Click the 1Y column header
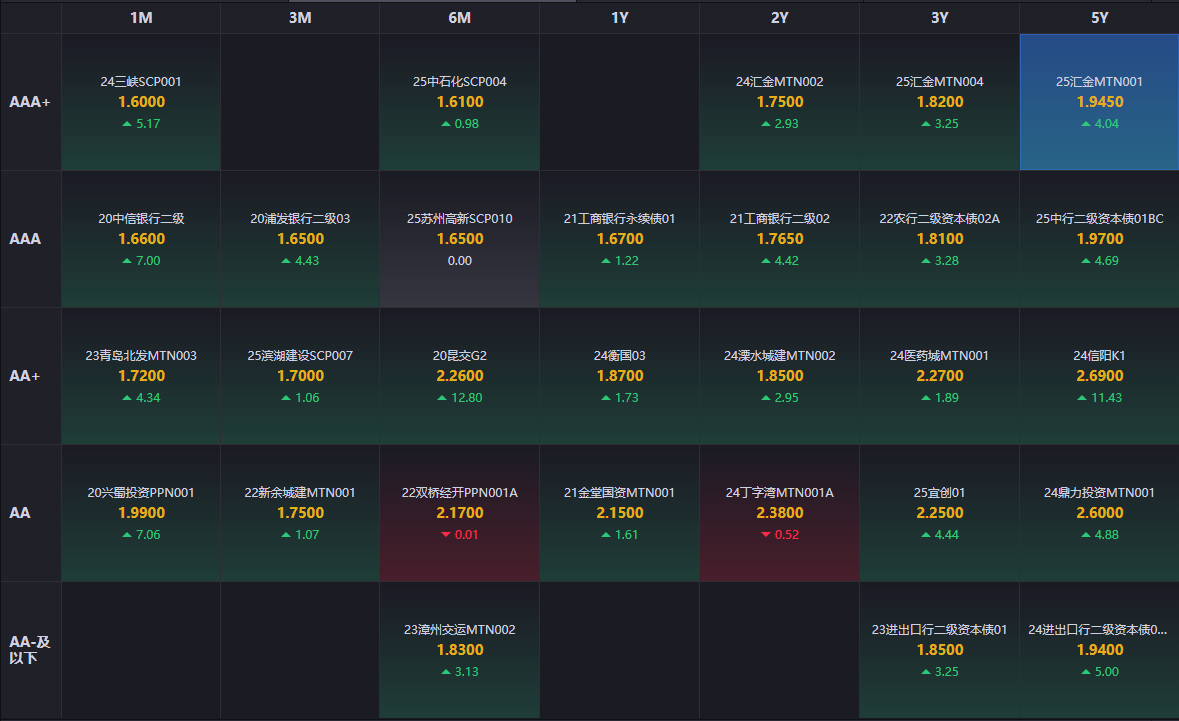Image resolution: width=1179 pixels, height=721 pixels. pos(619,18)
